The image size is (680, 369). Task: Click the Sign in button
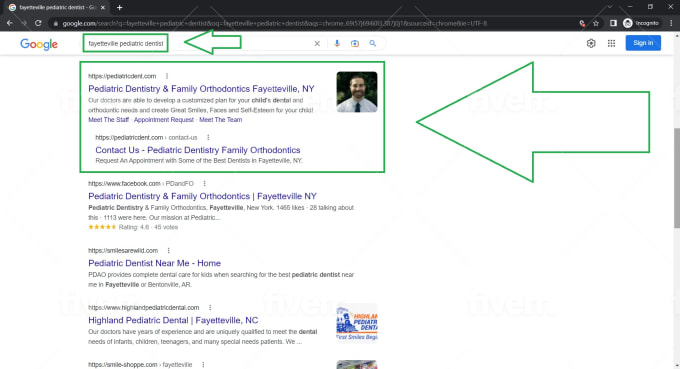643,43
